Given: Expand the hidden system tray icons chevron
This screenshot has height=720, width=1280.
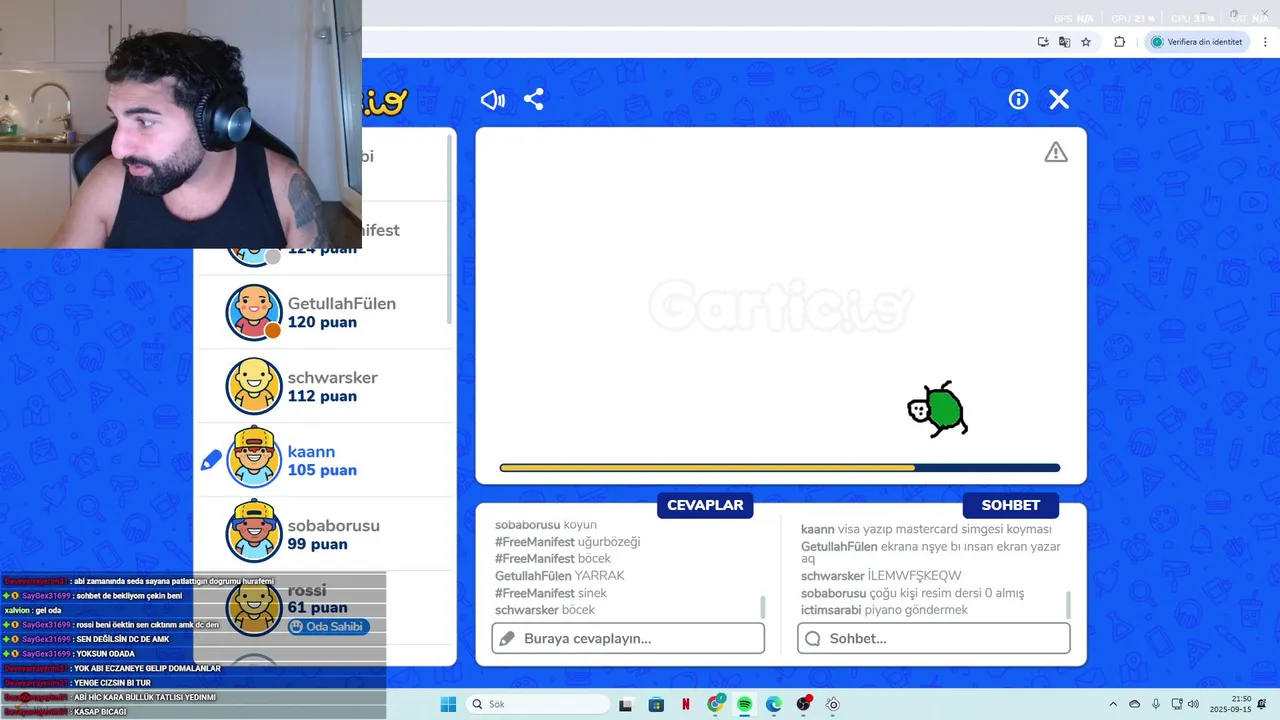Looking at the screenshot, I should click(1113, 704).
